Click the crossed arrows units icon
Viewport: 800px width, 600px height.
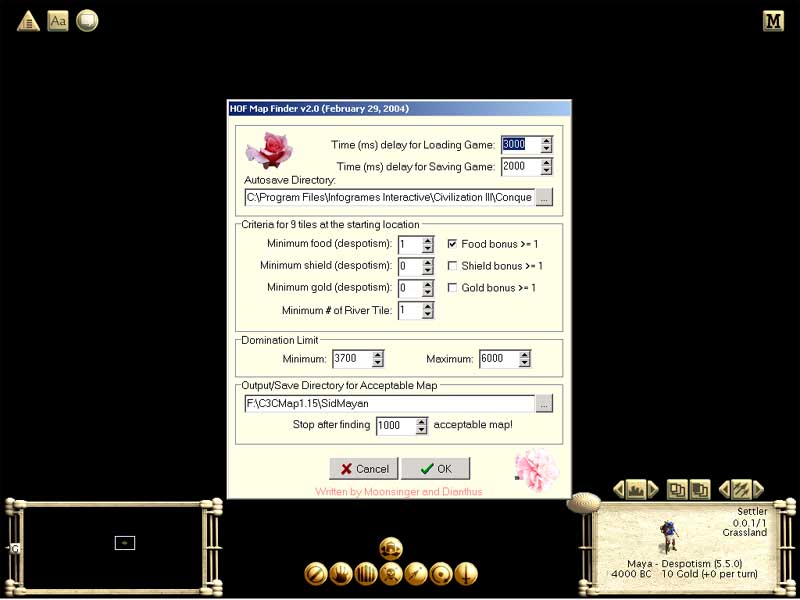(x=742, y=490)
